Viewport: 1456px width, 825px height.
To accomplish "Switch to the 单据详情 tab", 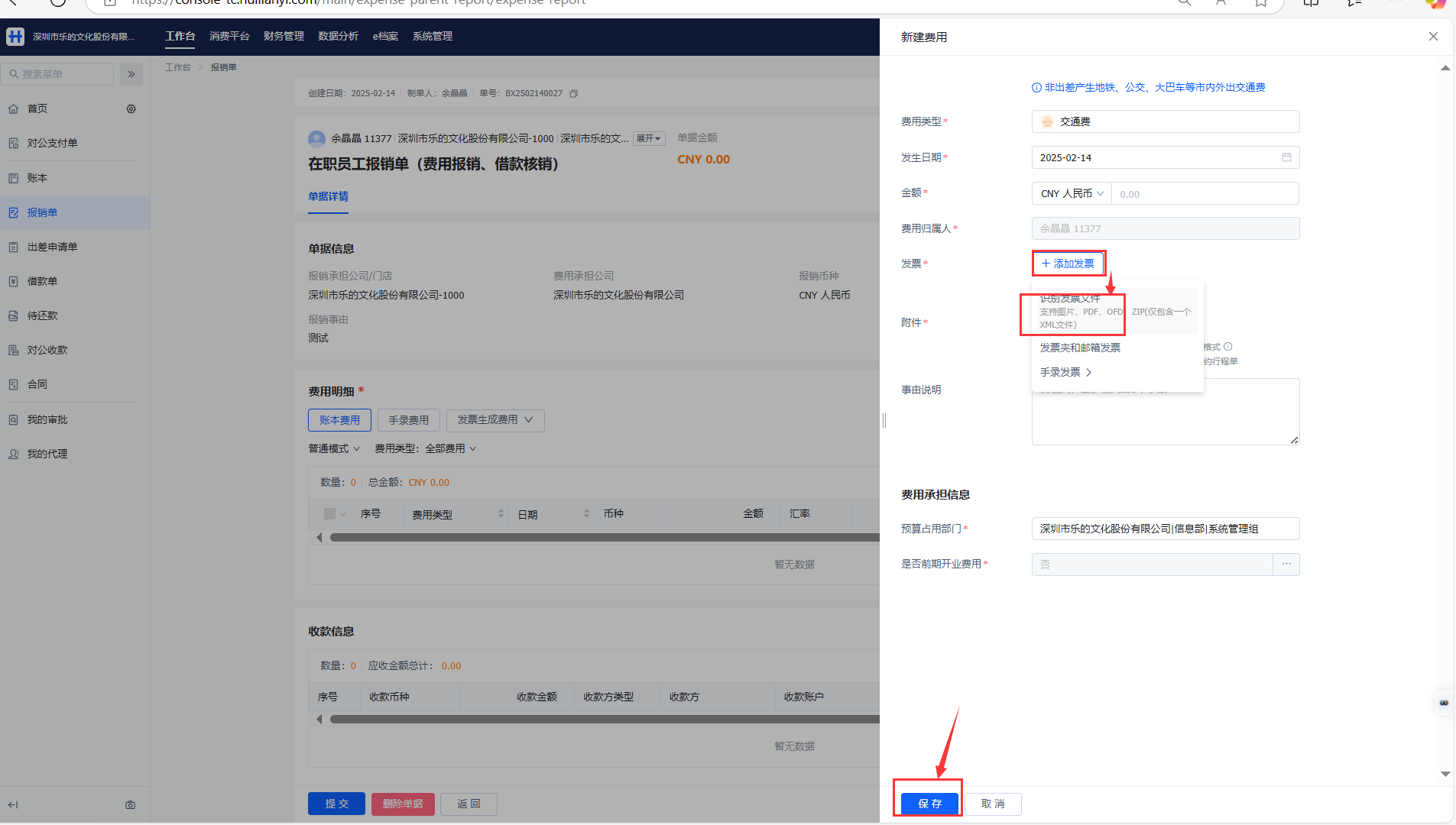I will click(x=328, y=197).
